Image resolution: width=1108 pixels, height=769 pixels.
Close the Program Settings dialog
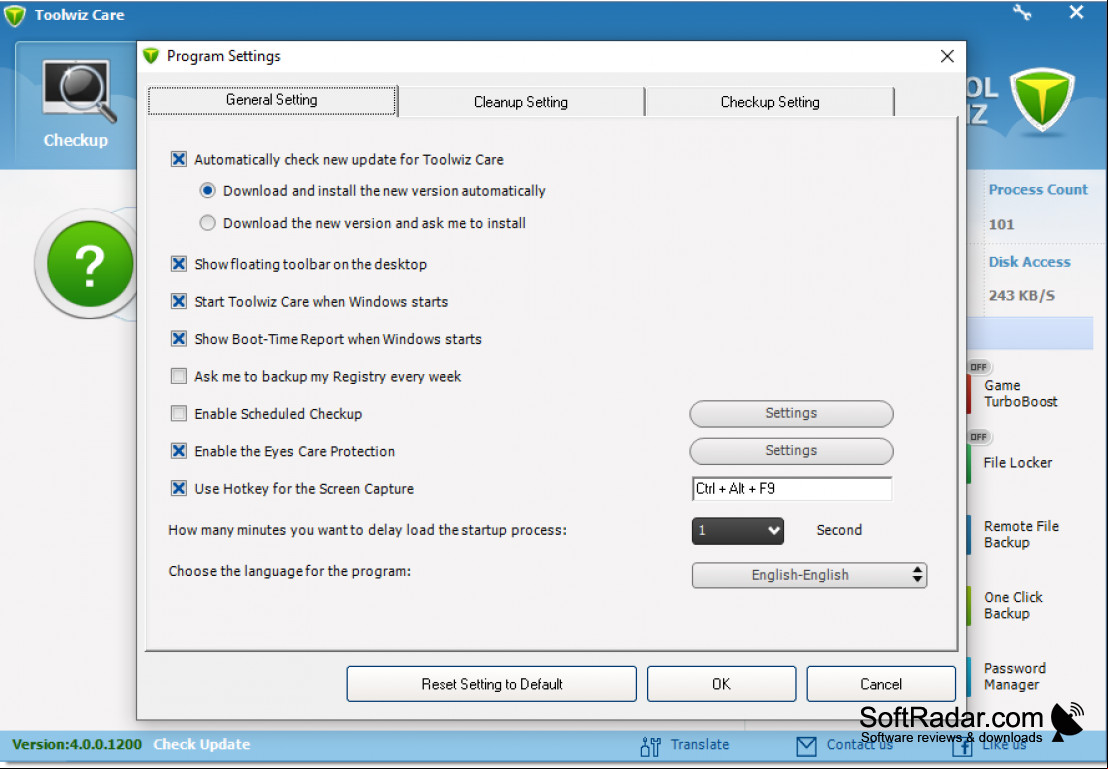(x=947, y=56)
